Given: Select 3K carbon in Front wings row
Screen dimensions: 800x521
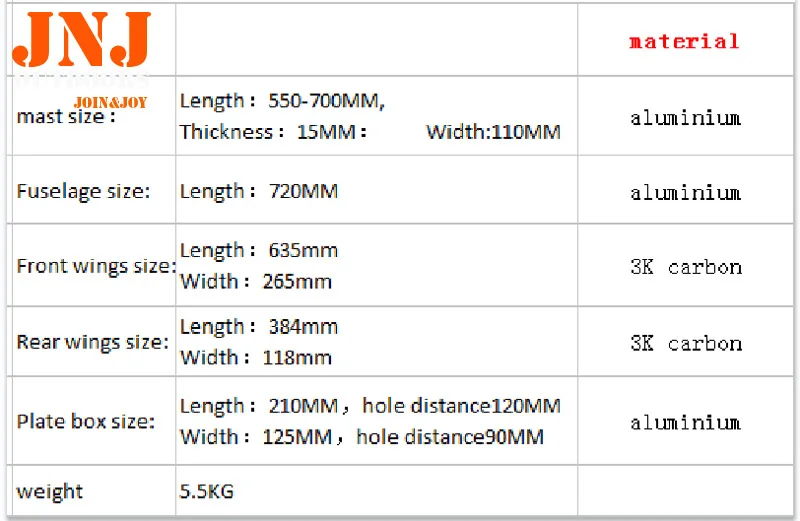Looking at the screenshot, I should point(685,267).
